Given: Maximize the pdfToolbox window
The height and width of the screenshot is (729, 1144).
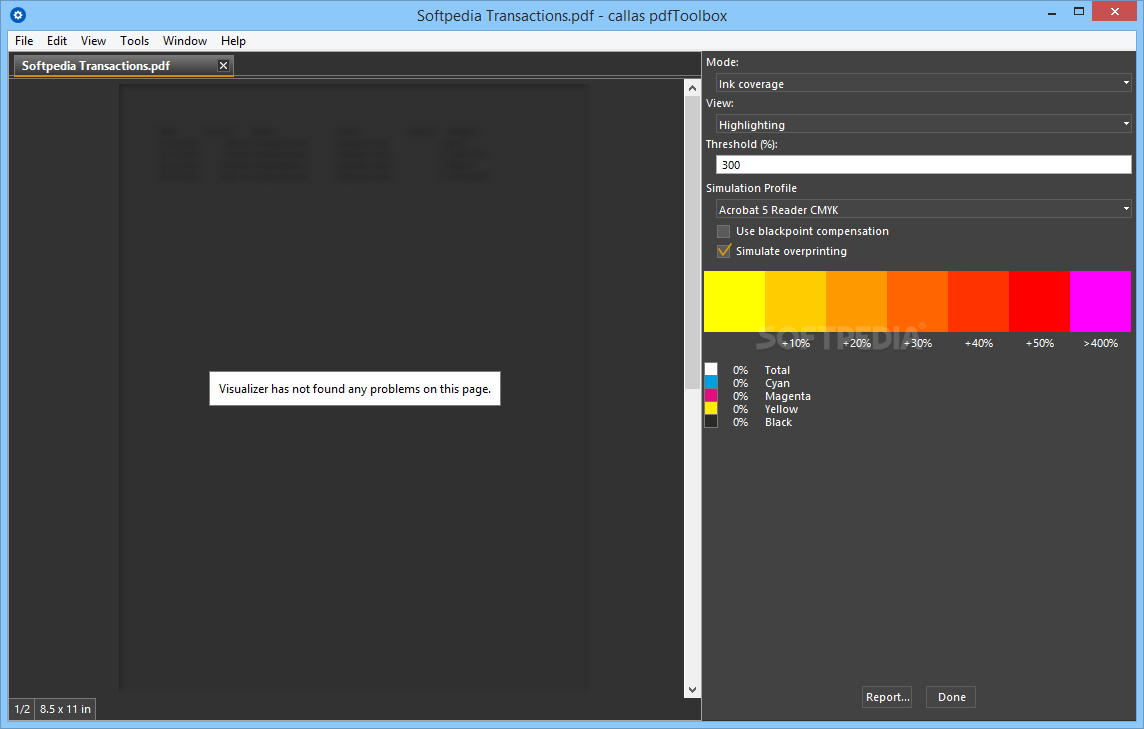Looking at the screenshot, I should [x=1079, y=12].
